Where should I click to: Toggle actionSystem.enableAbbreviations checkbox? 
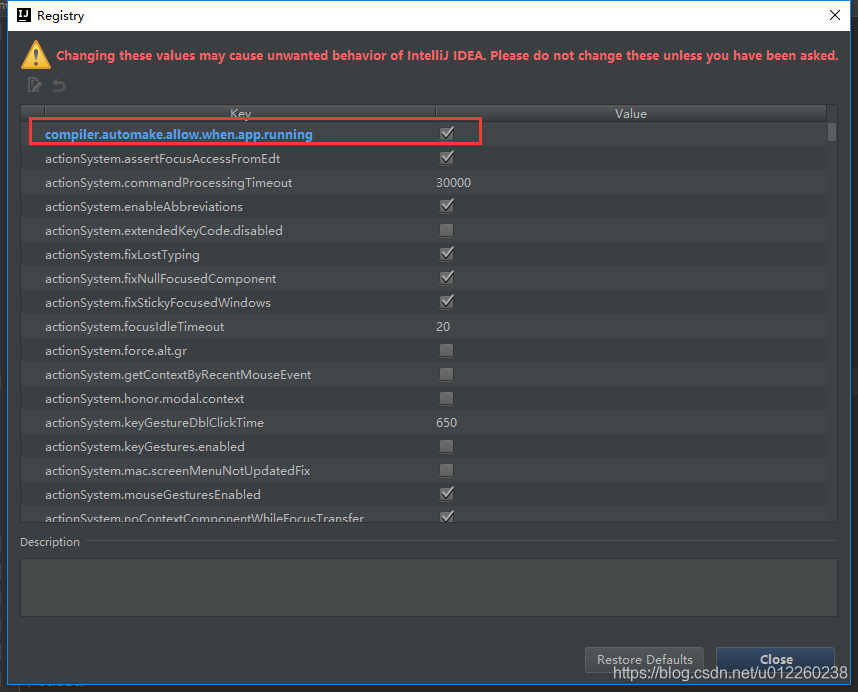[447, 206]
